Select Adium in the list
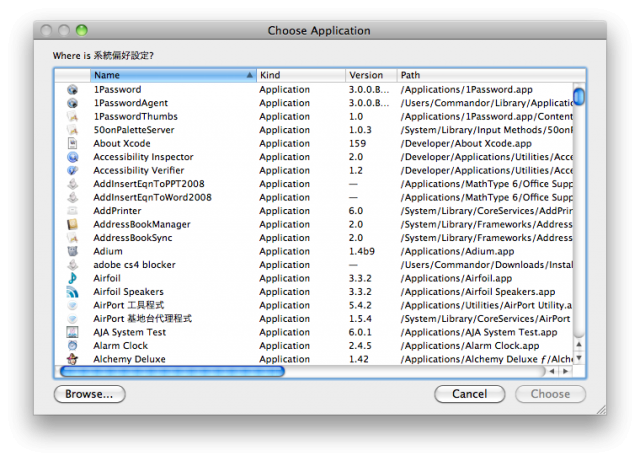The width and height of the screenshot is (640, 461). 108,251
